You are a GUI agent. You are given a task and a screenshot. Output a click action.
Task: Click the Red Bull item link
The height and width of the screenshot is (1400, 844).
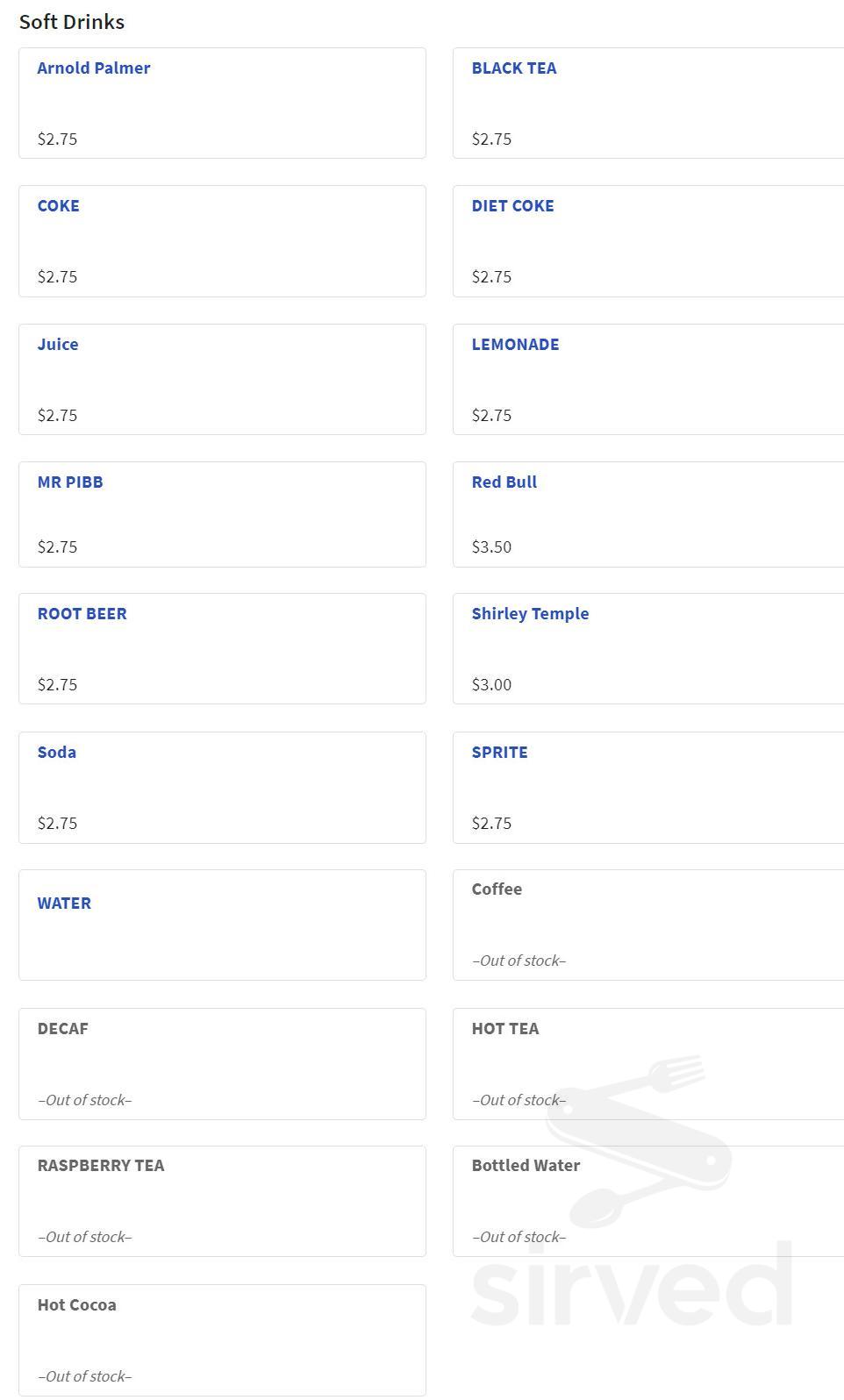(504, 482)
